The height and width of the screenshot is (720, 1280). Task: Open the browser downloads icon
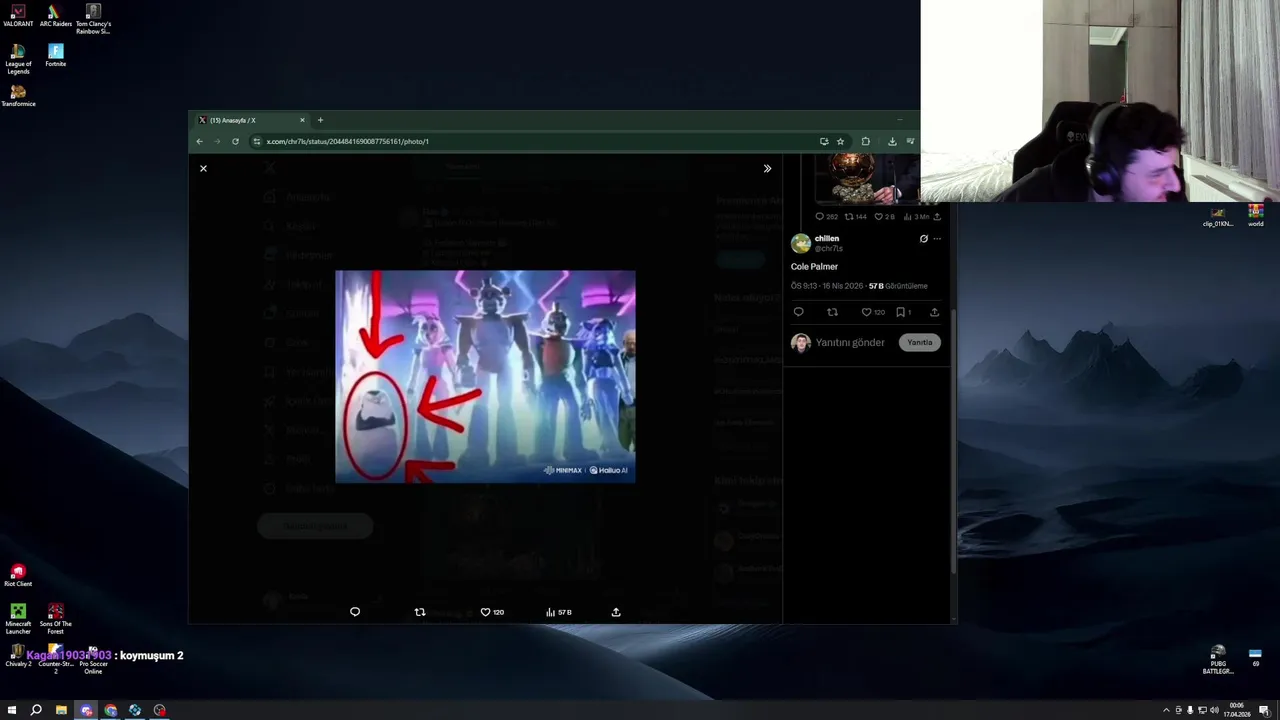(892, 141)
